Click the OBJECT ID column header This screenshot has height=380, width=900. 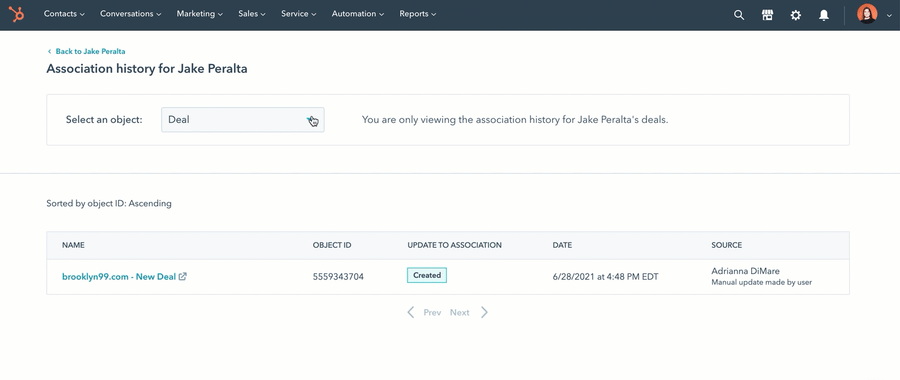[332, 245]
